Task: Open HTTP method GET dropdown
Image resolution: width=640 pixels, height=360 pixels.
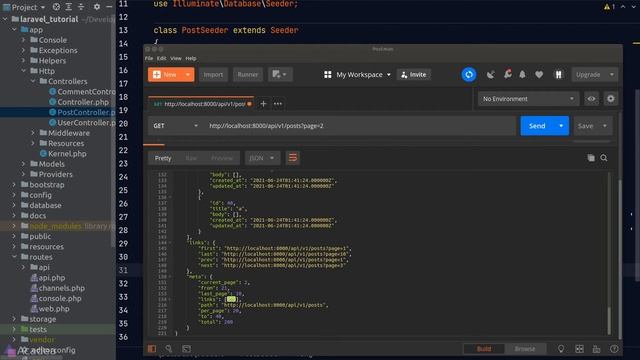Action: [x=176, y=126]
